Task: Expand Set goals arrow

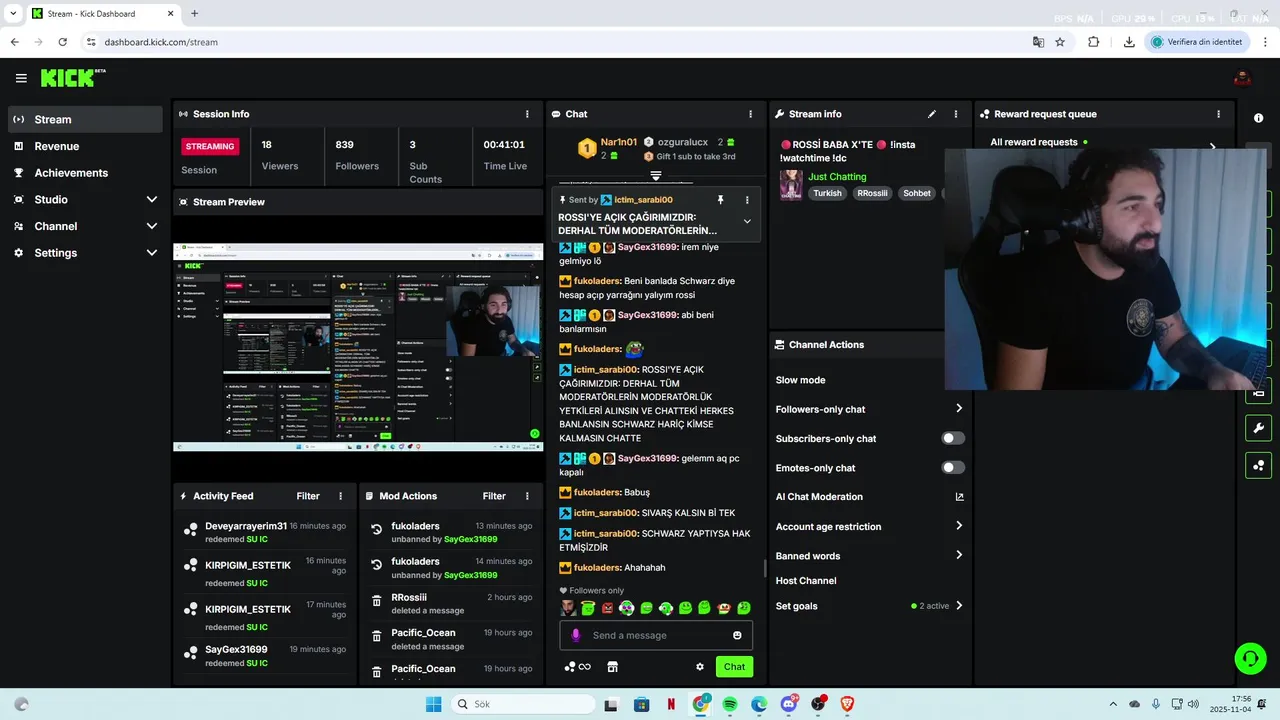Action: 959,606
